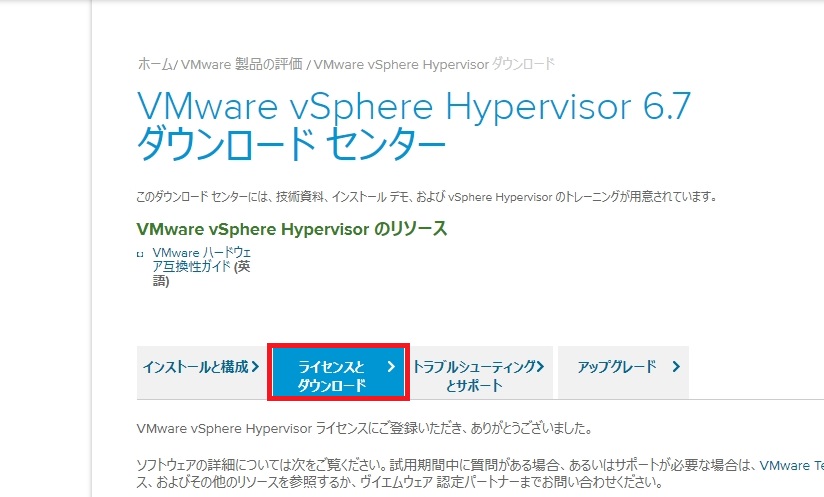Click the ホーム breadcrumb link
Viewport: 824px width, 497px height.
click(154, 65)
